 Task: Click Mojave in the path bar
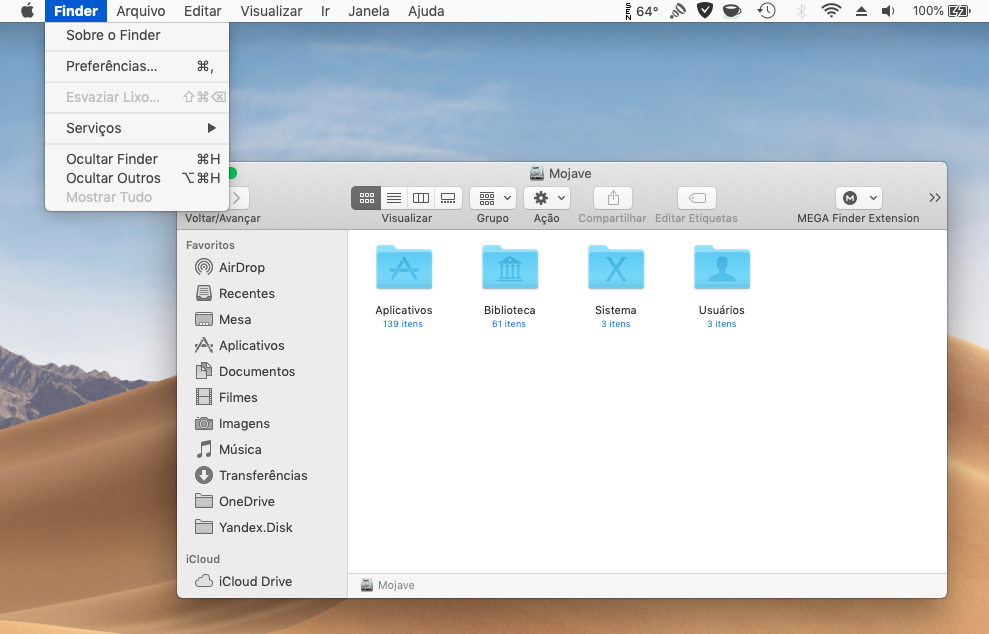tap(387, 585)
